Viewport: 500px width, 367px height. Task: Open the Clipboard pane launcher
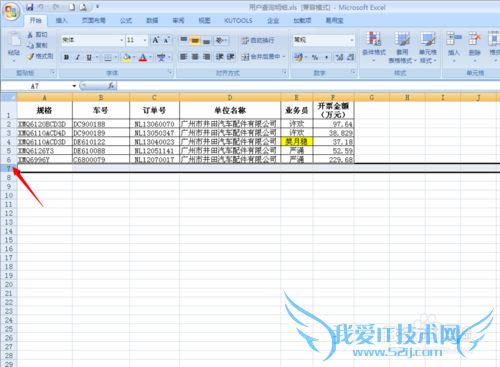pyautogui.click(x=52, y=72)
